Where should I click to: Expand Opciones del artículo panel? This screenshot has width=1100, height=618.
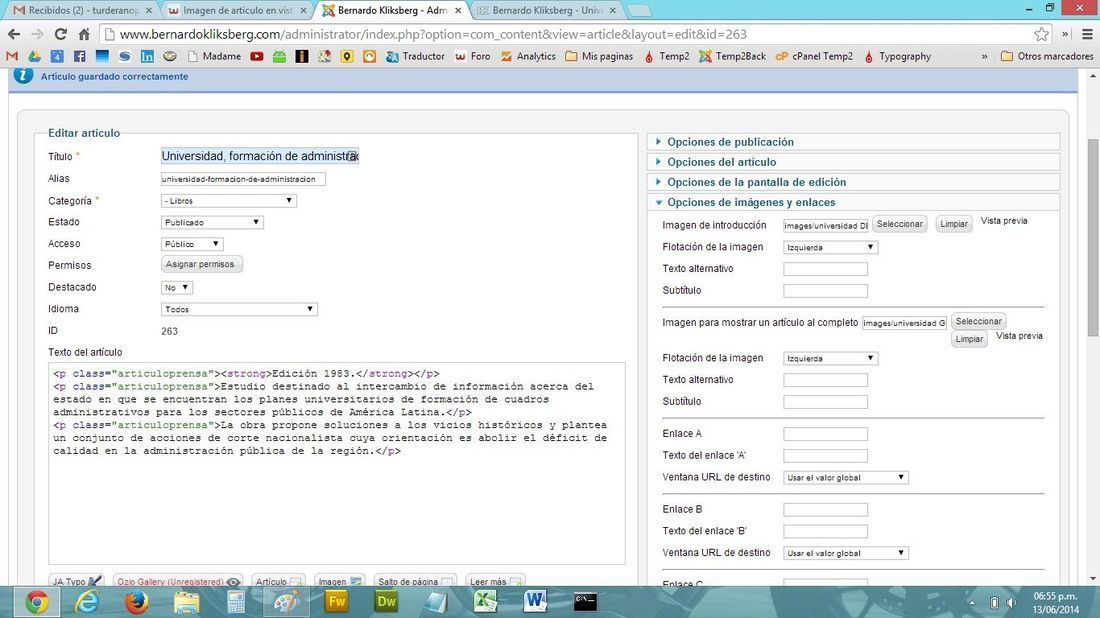coord(853,162)
